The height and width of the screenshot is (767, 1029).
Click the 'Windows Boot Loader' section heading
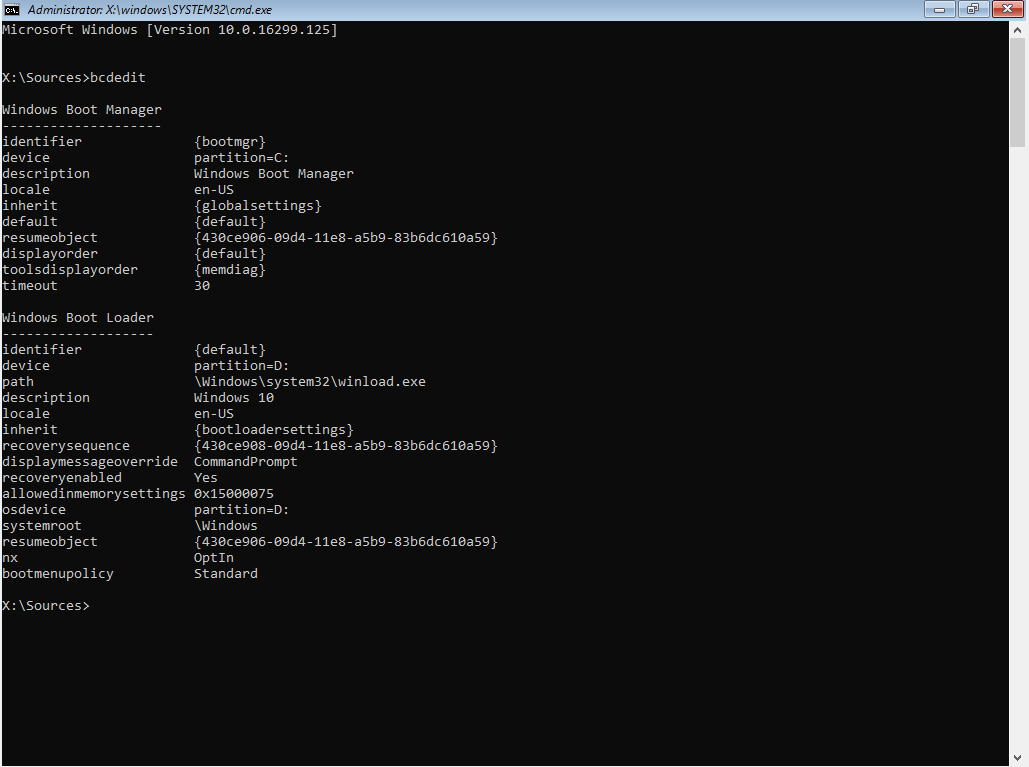tap(77, 318)
